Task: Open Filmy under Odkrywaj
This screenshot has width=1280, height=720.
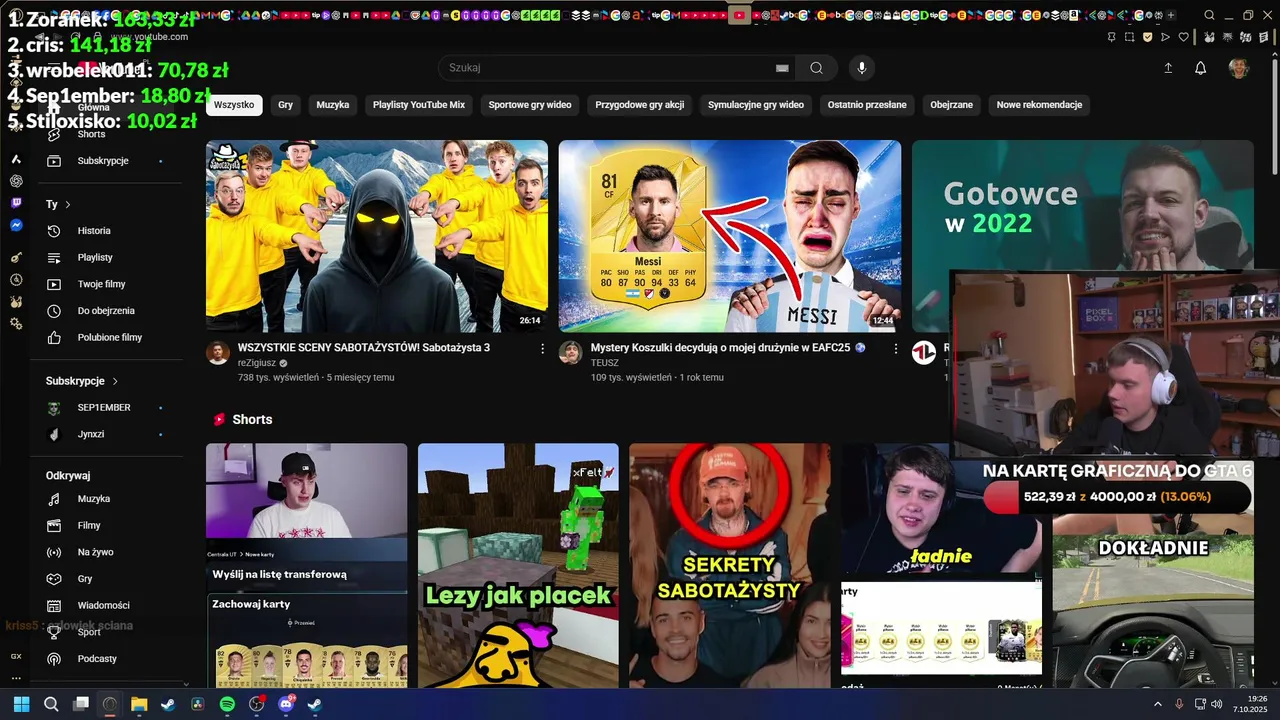Action: (104, 525)
